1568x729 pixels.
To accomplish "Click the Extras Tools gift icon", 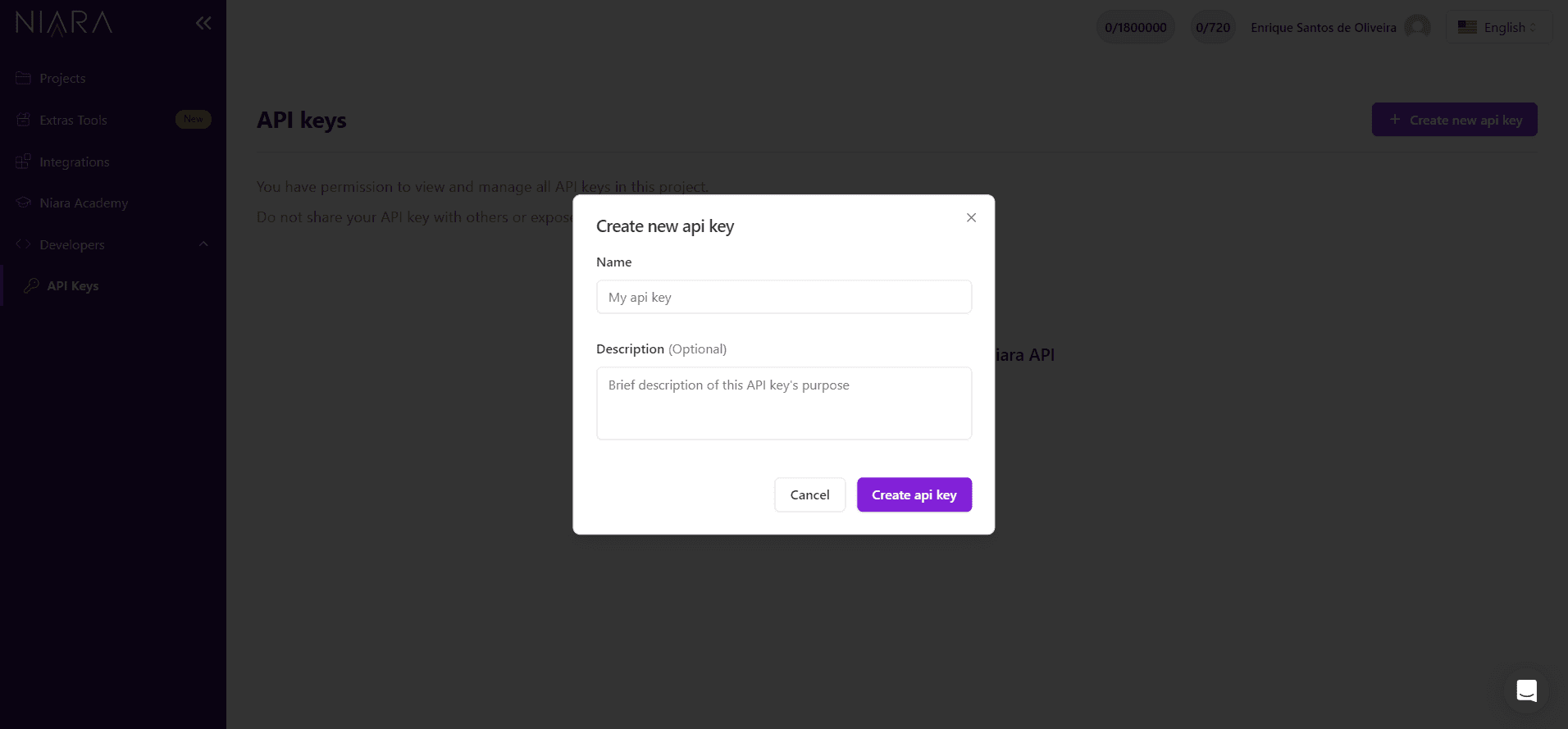I will click(24, 120).
